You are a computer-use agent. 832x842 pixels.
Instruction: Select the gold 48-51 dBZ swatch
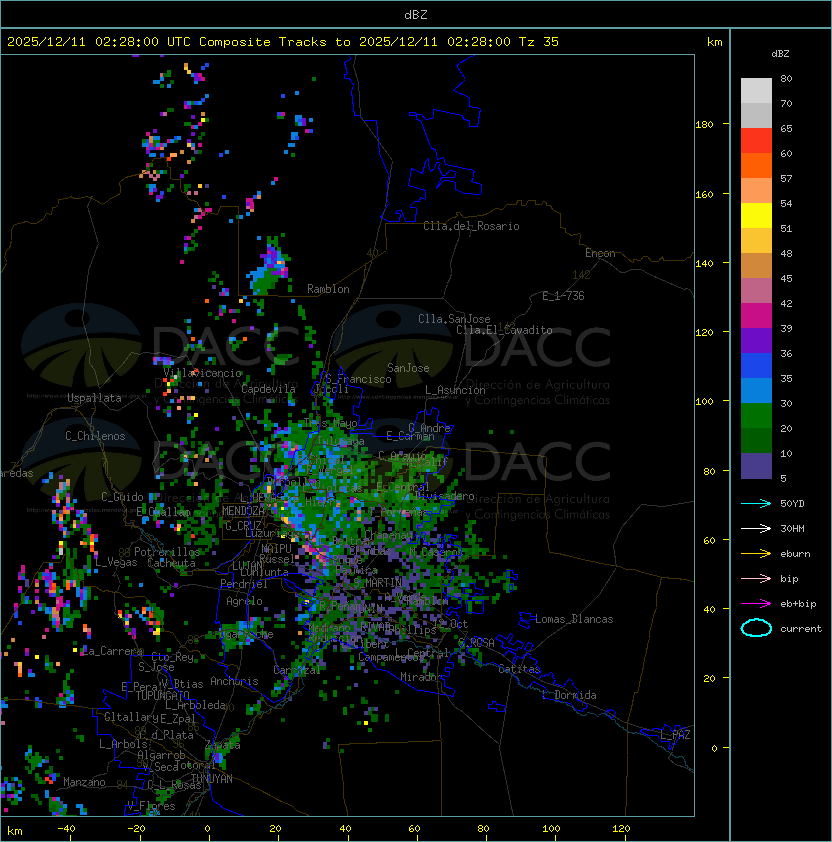point(756,241)
